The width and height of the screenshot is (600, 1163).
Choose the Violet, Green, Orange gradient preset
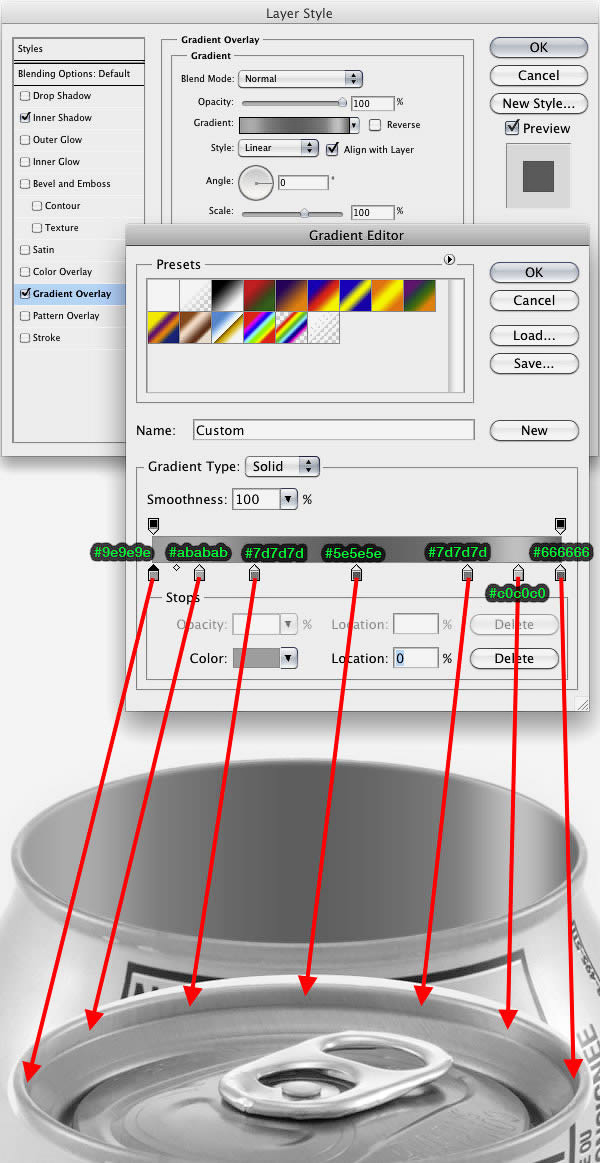tap(419, 295)
